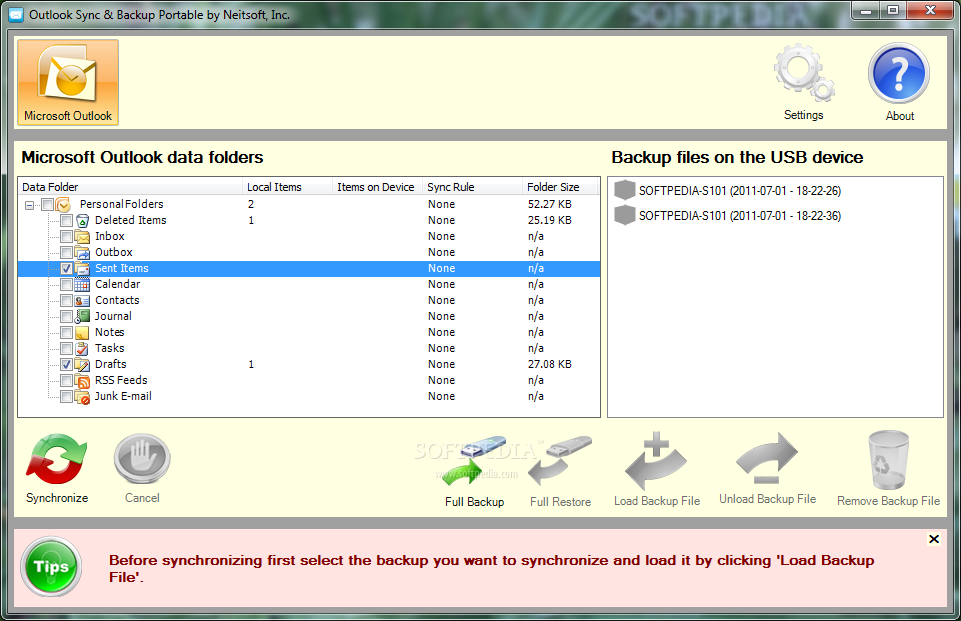Check the Journal checkbox

66,316
